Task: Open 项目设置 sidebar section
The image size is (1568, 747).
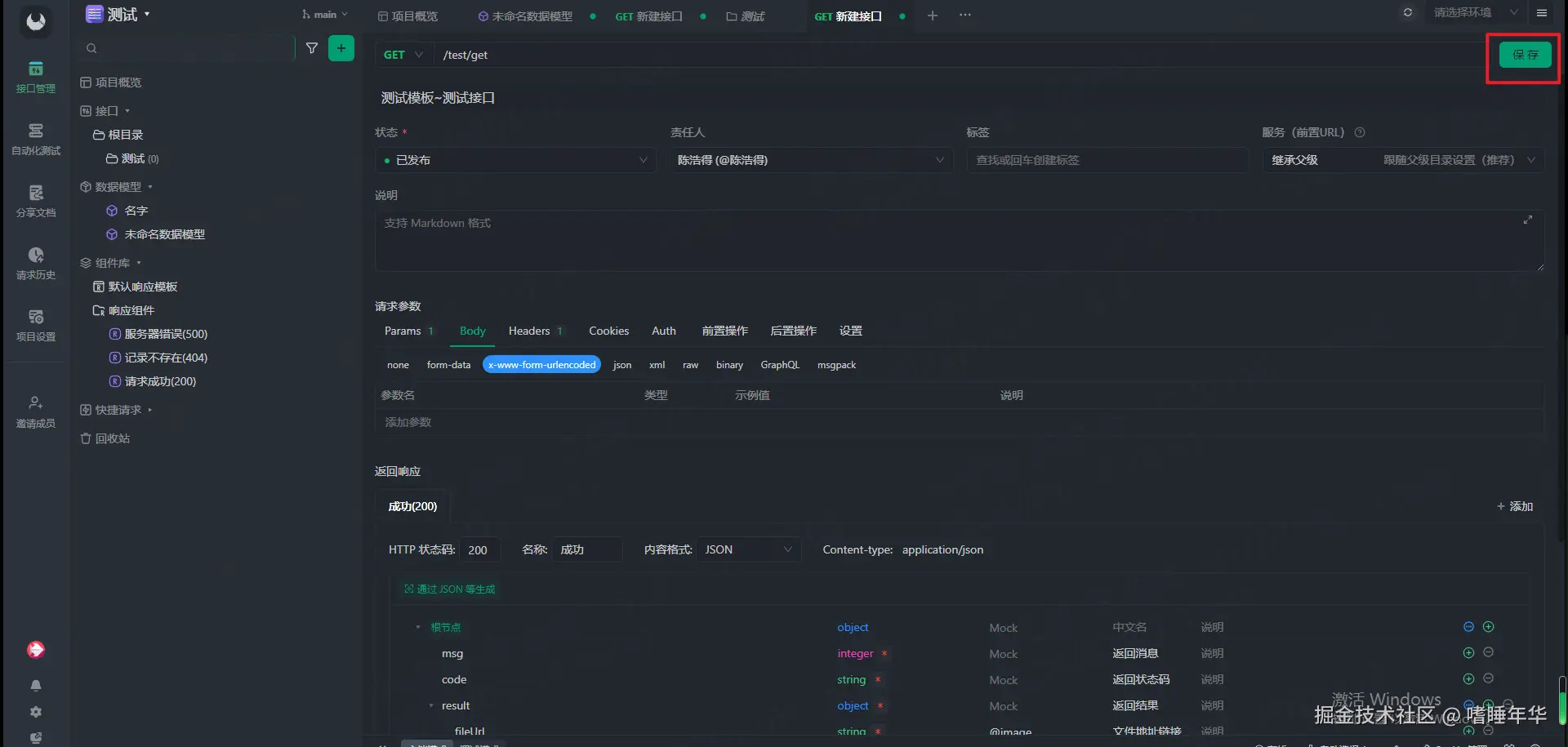Action: (36, 326)
